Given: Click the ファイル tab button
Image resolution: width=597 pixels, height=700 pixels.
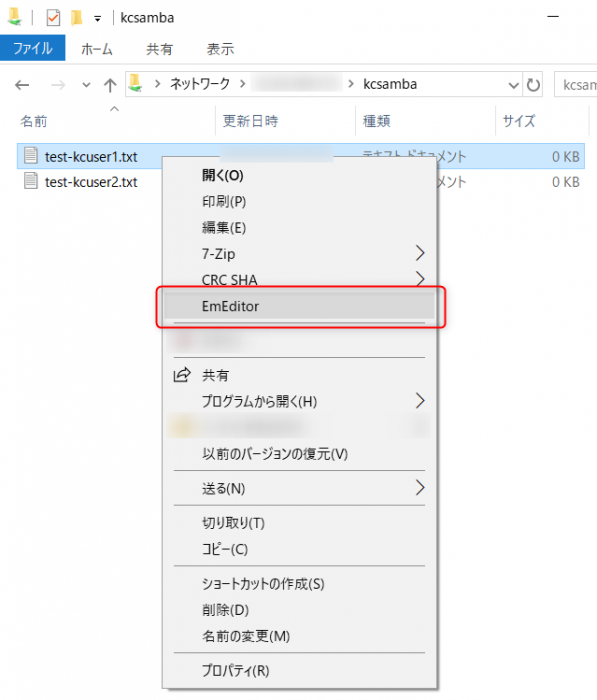Looking at the screenshot, I should click(33, 48).
